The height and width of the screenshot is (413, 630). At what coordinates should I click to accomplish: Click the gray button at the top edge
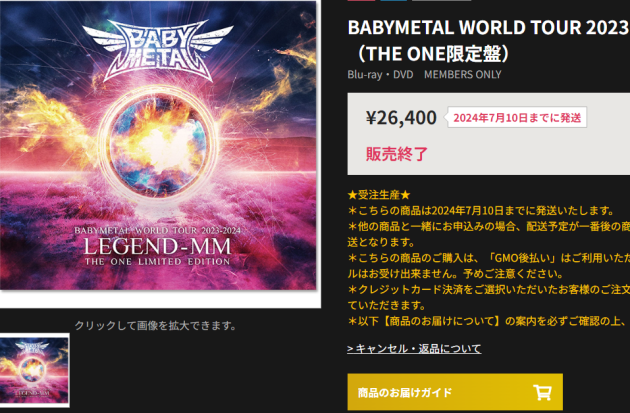(442, 0)
